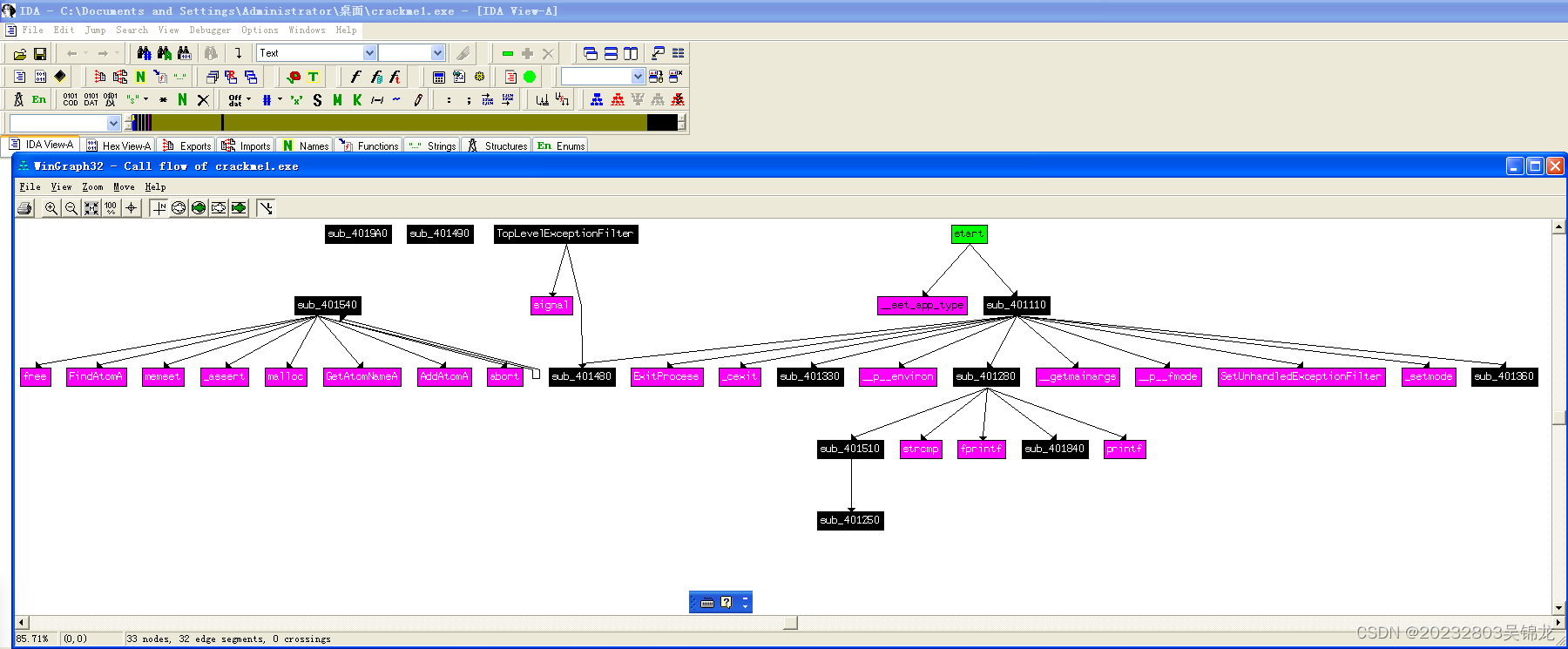Switch to the Strings tab
Screen dimensions: 1568x649
click(432, 145)
